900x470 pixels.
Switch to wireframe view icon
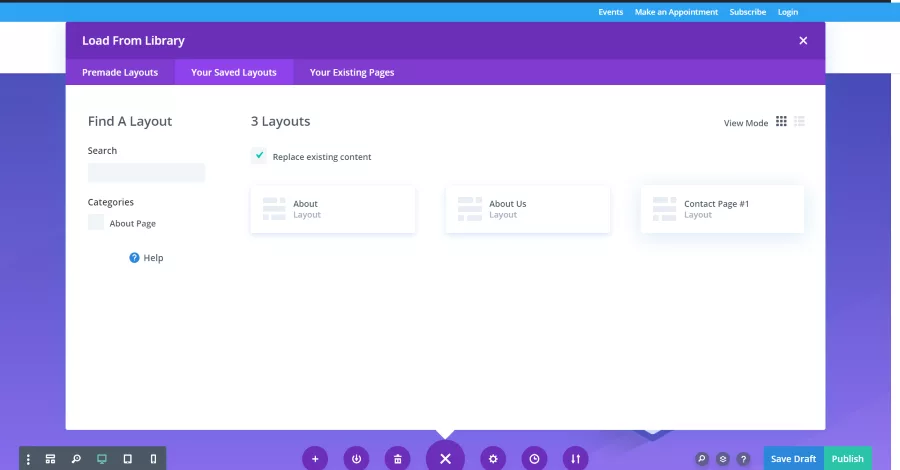51,459
